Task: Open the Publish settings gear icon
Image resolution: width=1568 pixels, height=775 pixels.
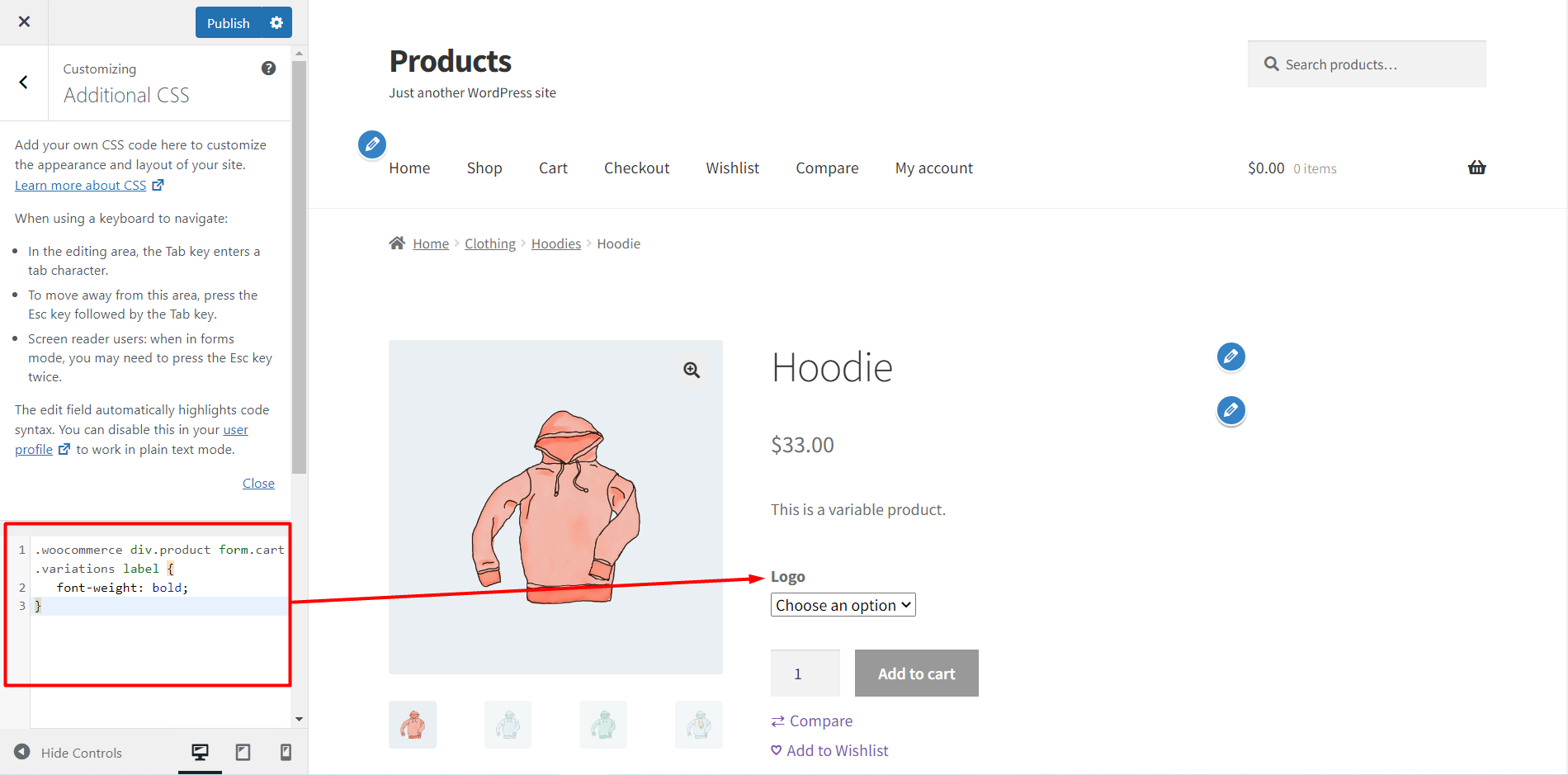Action: pos(277,22)
